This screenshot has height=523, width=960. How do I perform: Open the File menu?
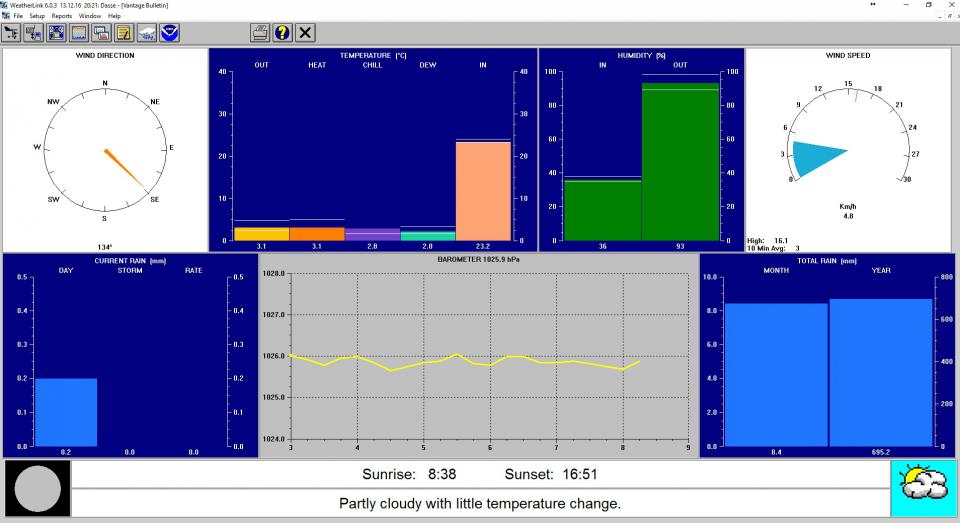click(18, 16)
